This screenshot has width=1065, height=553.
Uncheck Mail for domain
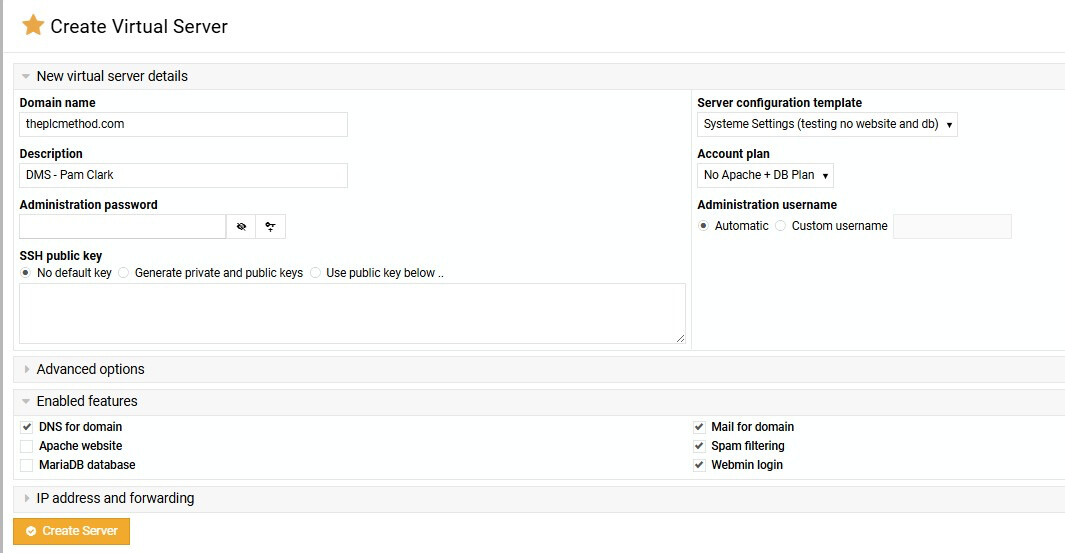700,427
